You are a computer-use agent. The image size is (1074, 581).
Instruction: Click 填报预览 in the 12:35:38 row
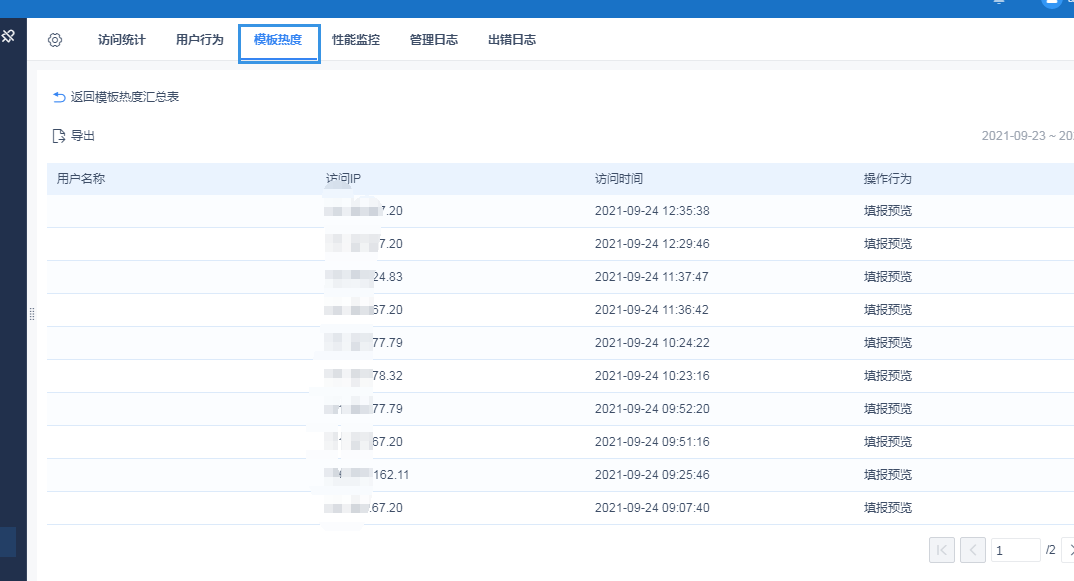888,211
